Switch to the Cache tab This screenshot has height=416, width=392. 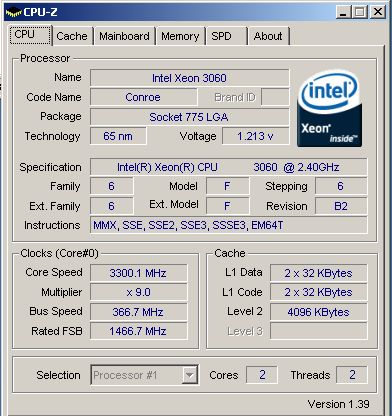pos(72,36)
